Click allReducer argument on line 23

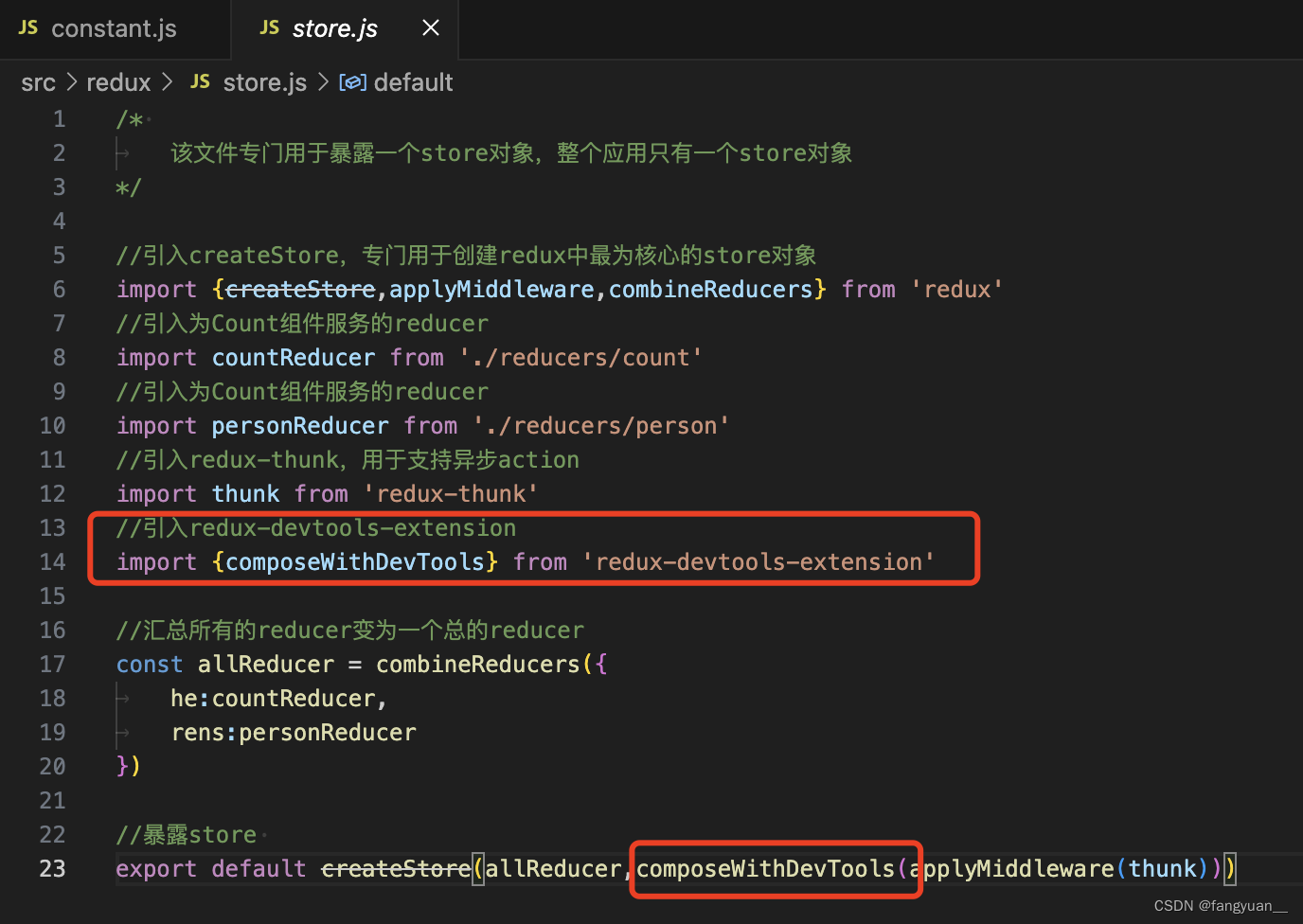(553, 869)
